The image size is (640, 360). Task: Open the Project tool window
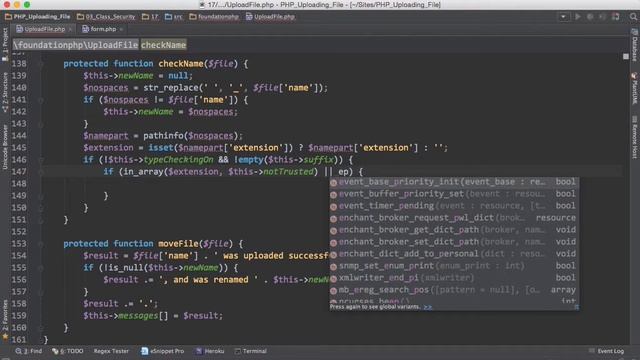(x=5, y=44)
